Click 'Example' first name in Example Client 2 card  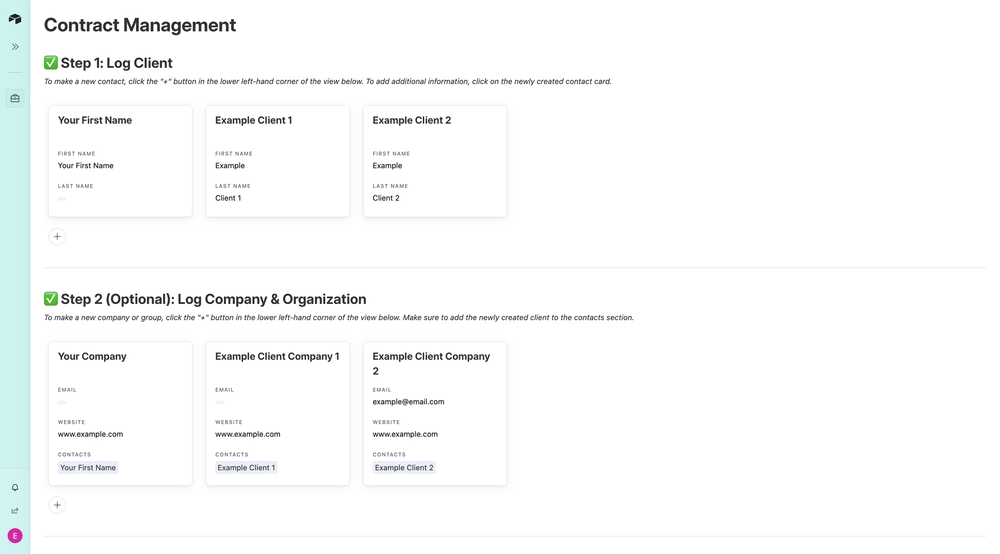[387, 166]
